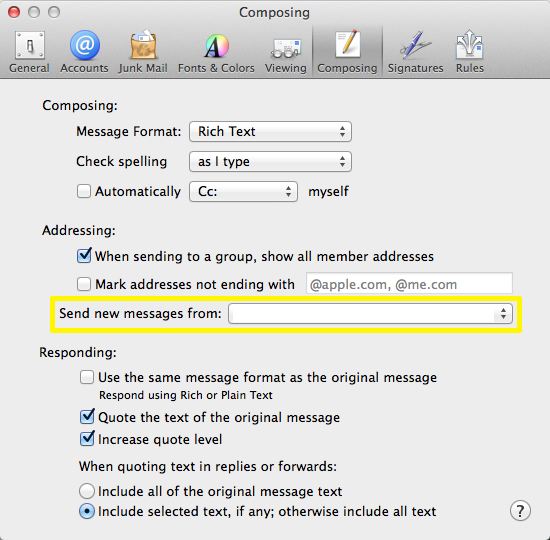Enable Automatically Cc myself checkbox
Viewport: 550px width, 540px height.
tap(84, 191)
